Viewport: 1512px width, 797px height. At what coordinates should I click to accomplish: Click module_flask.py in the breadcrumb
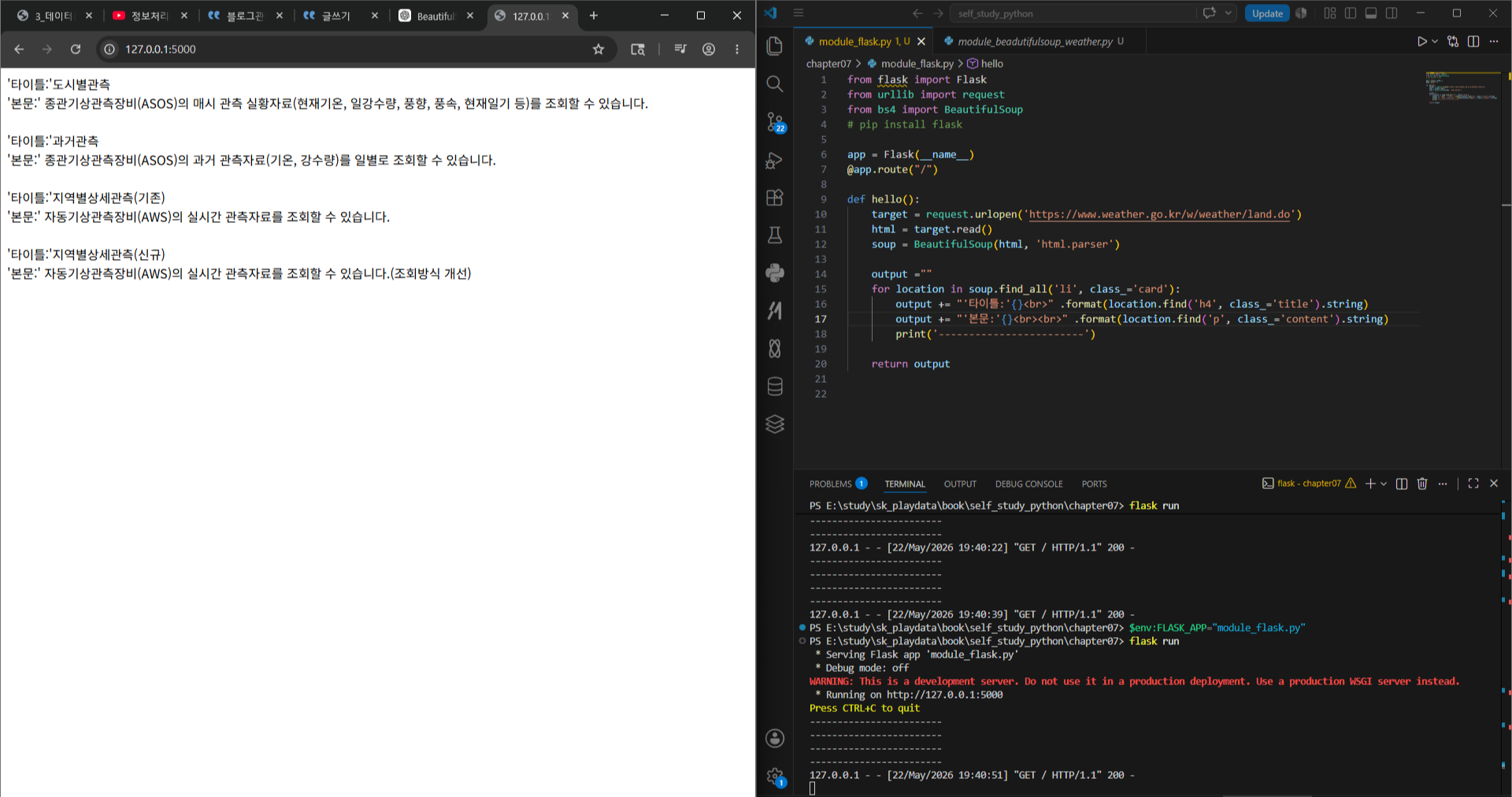click(x=917, y=64)
